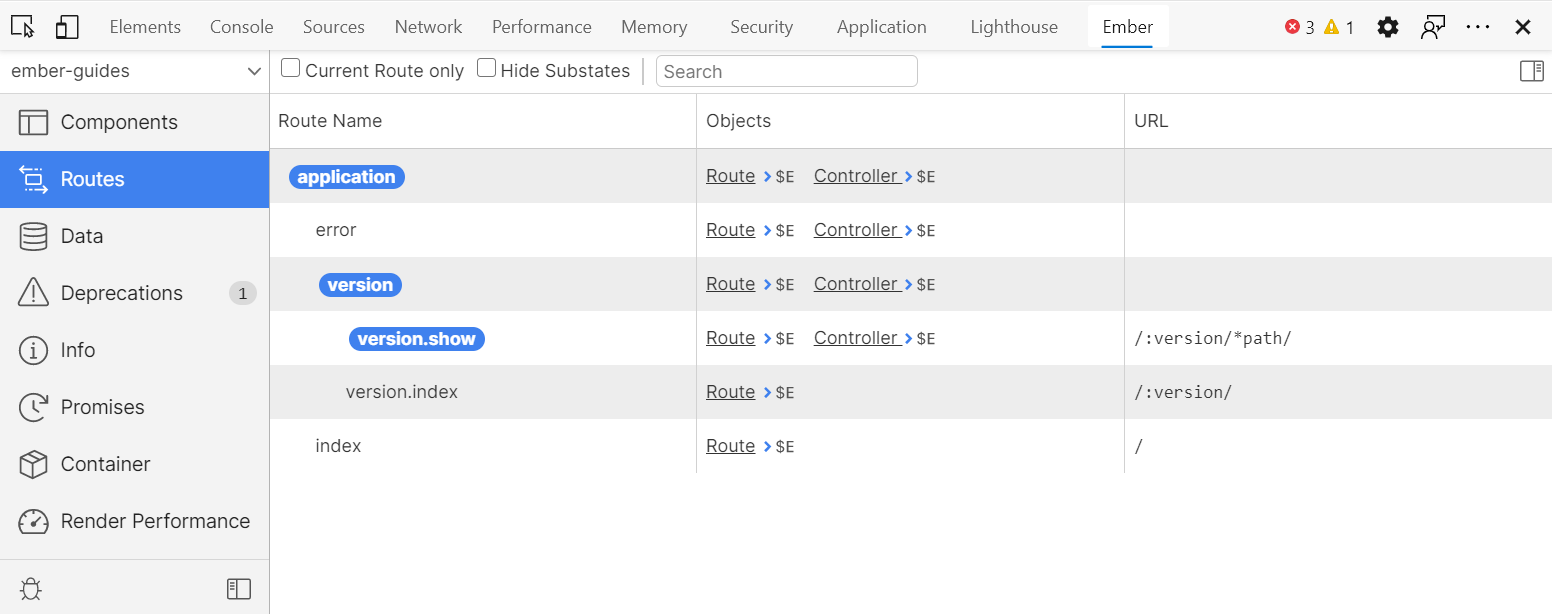The height and width of the screenshot is (614, 1552).
Task: Click the route Search input field
Action: point(786,71)
